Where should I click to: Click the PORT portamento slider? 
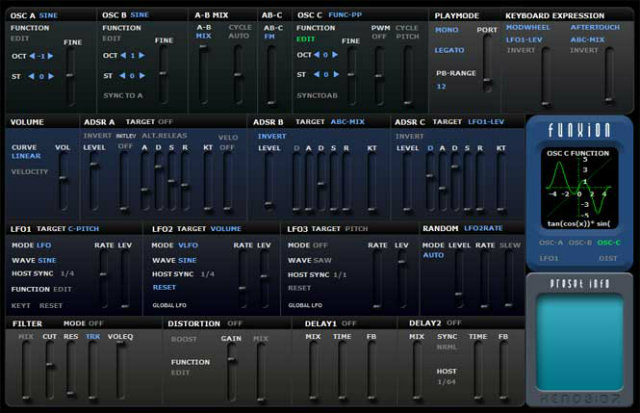click(487, 63)
